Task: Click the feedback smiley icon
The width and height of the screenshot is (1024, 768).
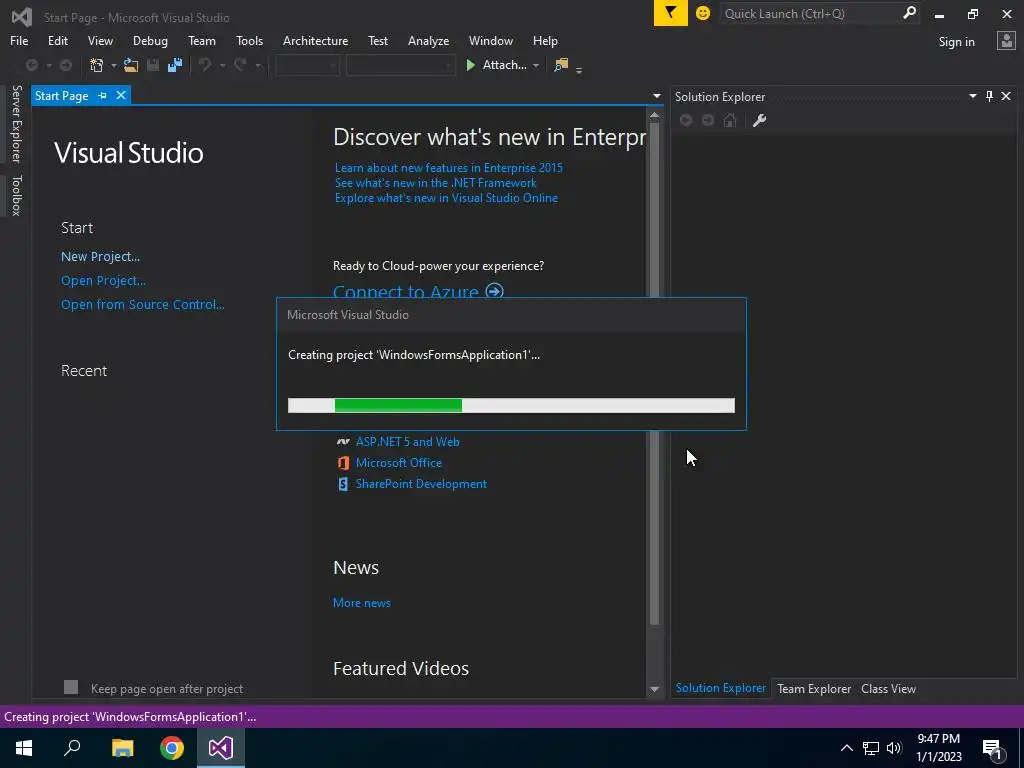Action: pyautogui.click(x=703, y=13)
